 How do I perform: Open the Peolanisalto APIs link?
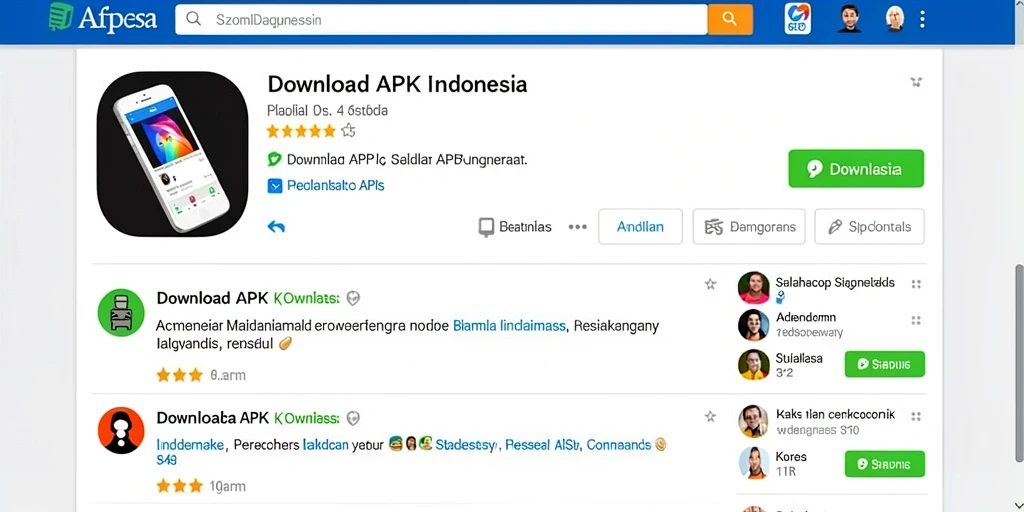click(x=336, y=185)
